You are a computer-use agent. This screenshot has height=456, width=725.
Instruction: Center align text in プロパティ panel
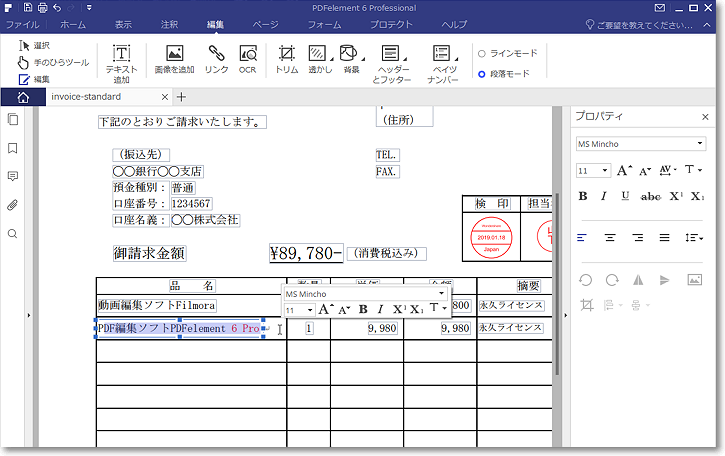click(610, 238)
